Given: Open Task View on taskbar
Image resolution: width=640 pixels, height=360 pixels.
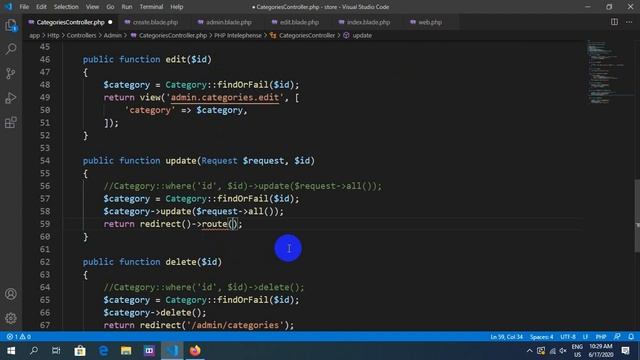Looking at the screenshot, I should (x=56, y=351).
